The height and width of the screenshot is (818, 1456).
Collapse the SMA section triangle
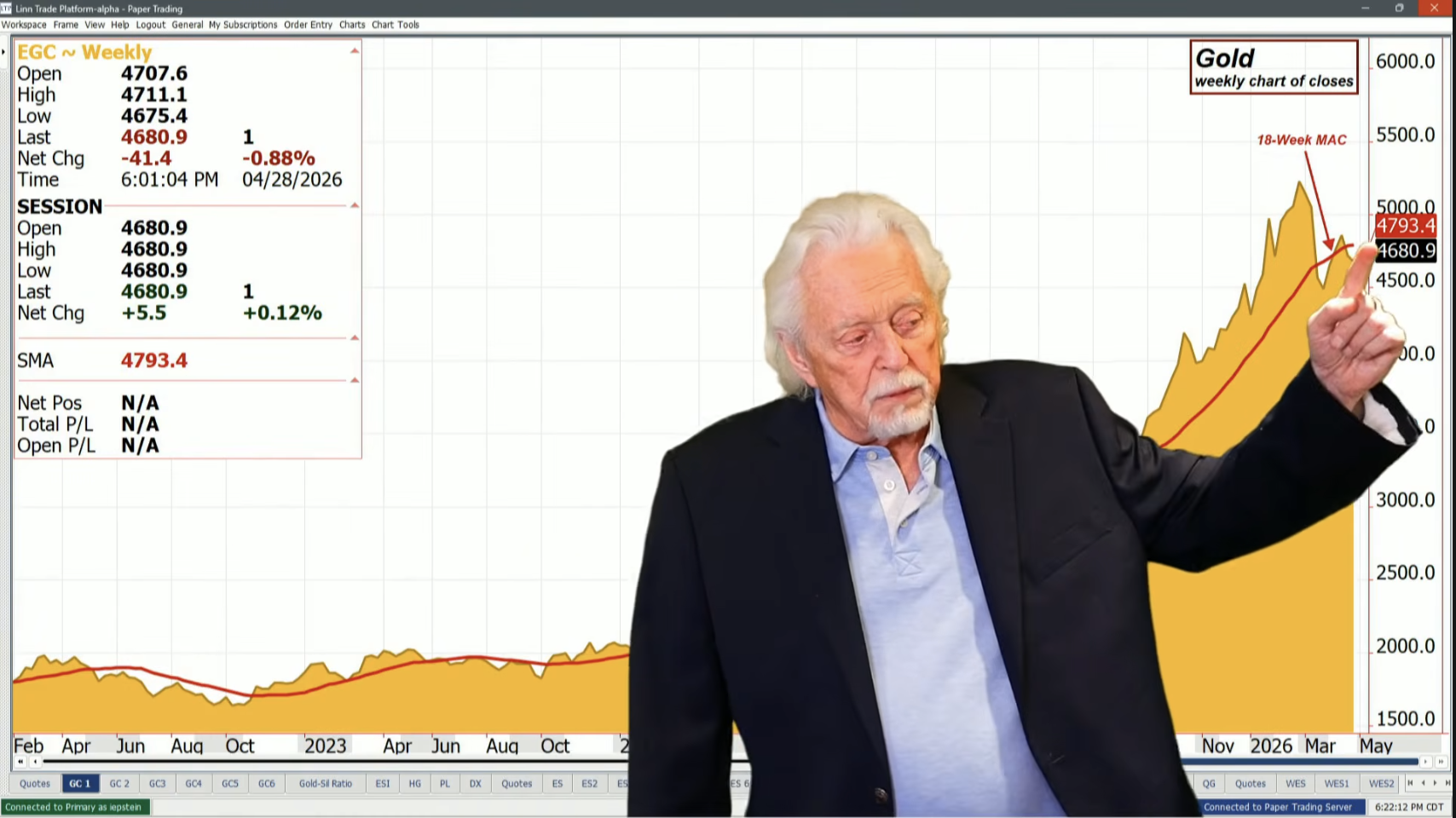pos(355,338)
